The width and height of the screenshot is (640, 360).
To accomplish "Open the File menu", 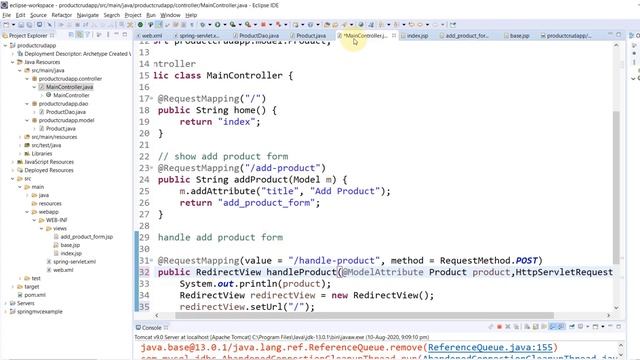I will click(7, 15).
